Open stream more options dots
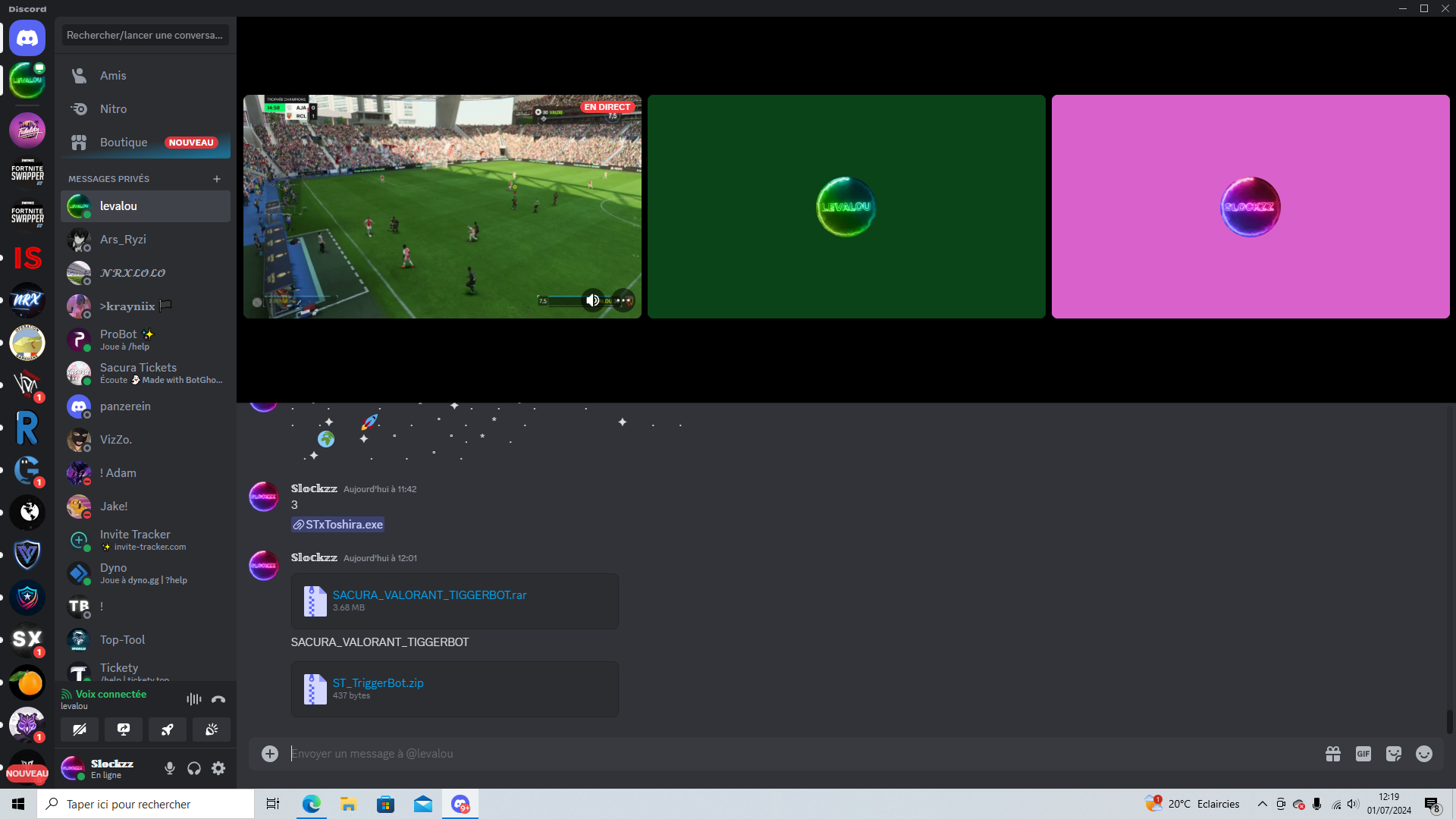Screen dimensions: 1456x819 point(623,300)
